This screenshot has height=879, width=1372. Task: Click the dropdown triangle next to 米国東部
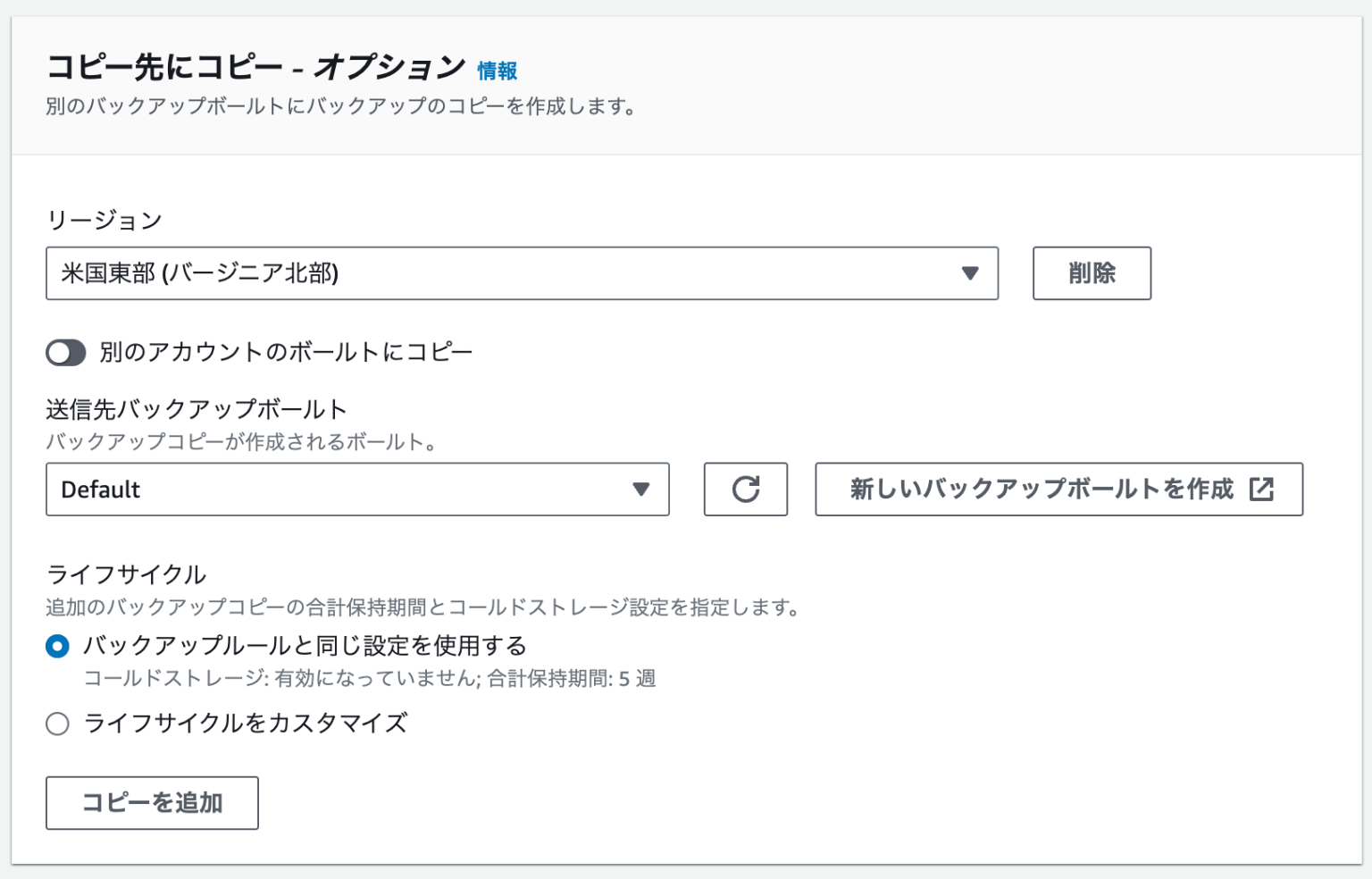[x=971, y=274]
